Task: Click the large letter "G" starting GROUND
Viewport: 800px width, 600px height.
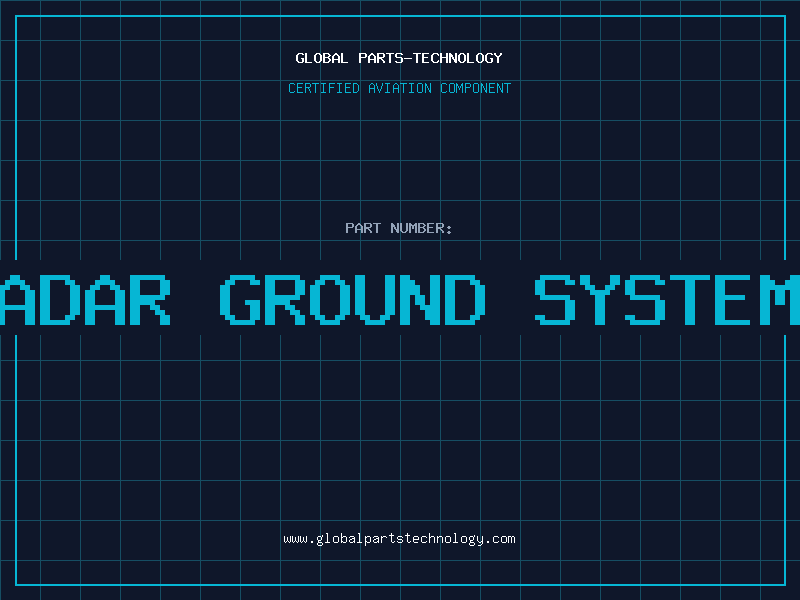Action: tap(245, 299)
